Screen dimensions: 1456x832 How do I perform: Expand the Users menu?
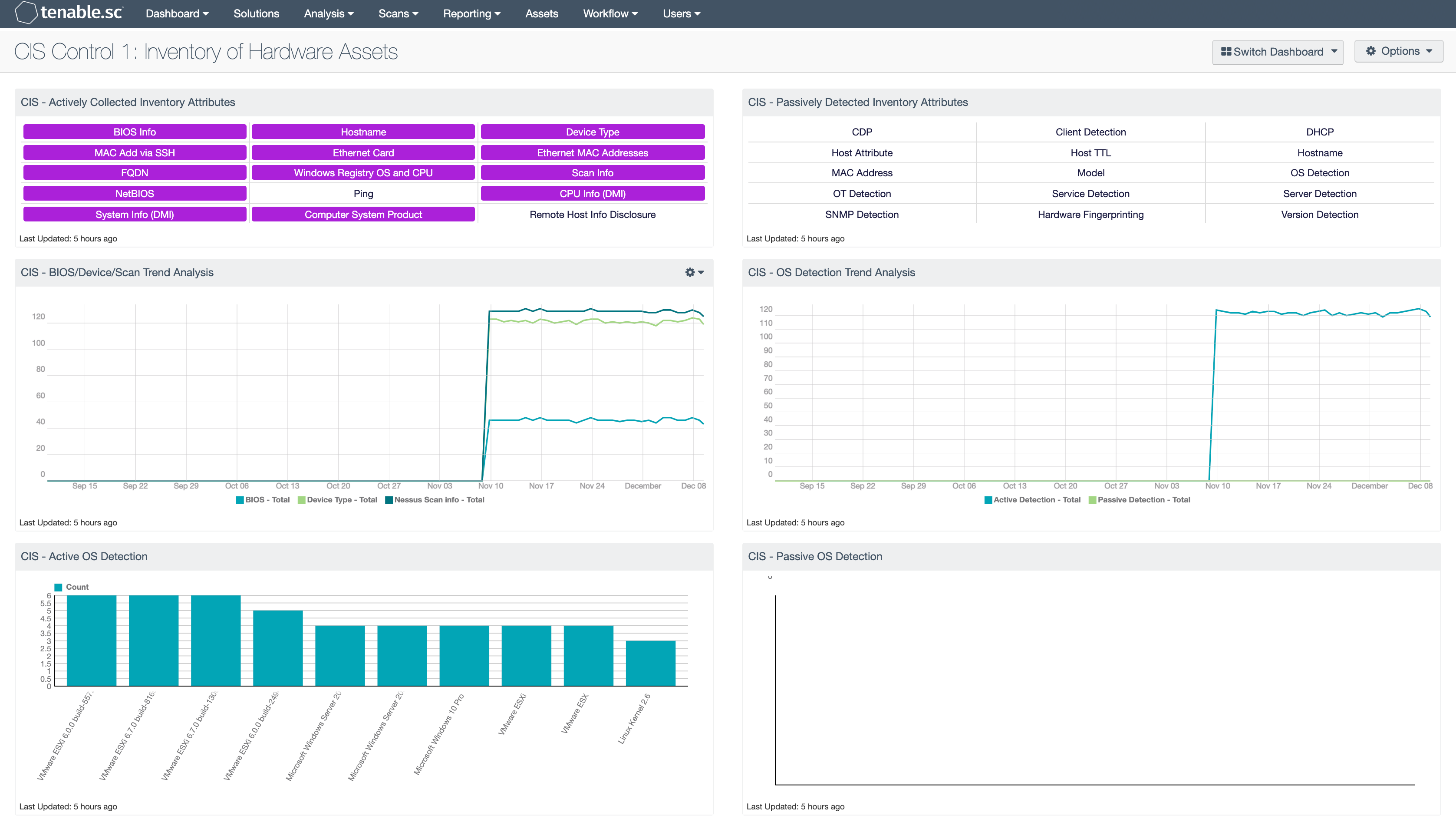pyautogui.click(x=682, y=13)
